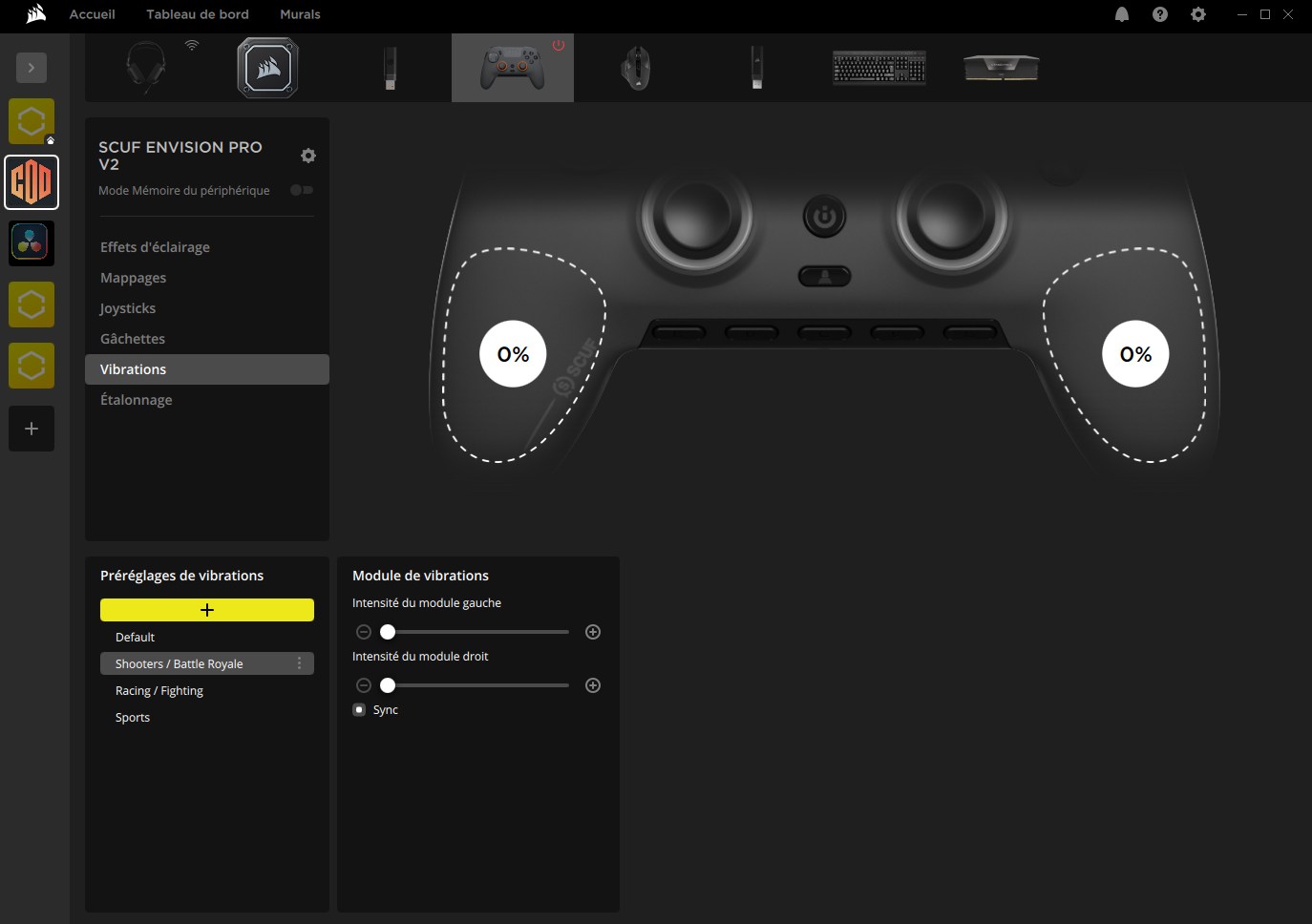Image resolution: width=1312 pixels, height=924 pixels.
Task: Click the right module intensity slider handle
Action: point(388,685)
